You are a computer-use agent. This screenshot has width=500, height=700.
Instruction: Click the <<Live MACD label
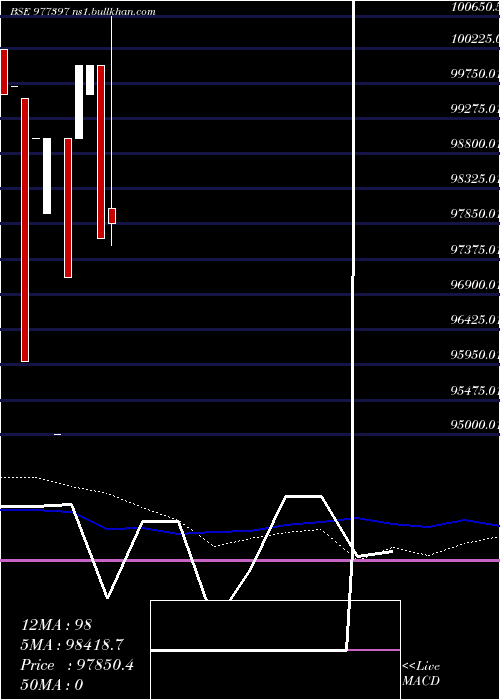click(x=421, y=673)
